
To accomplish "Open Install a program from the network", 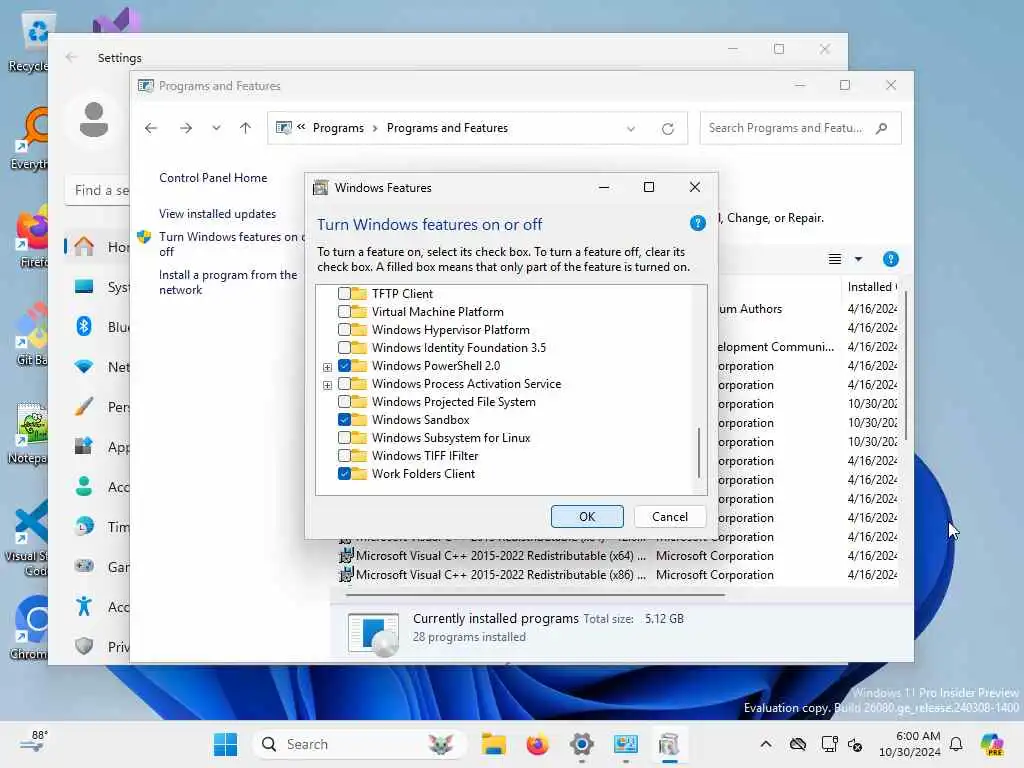I will [228, 282].
